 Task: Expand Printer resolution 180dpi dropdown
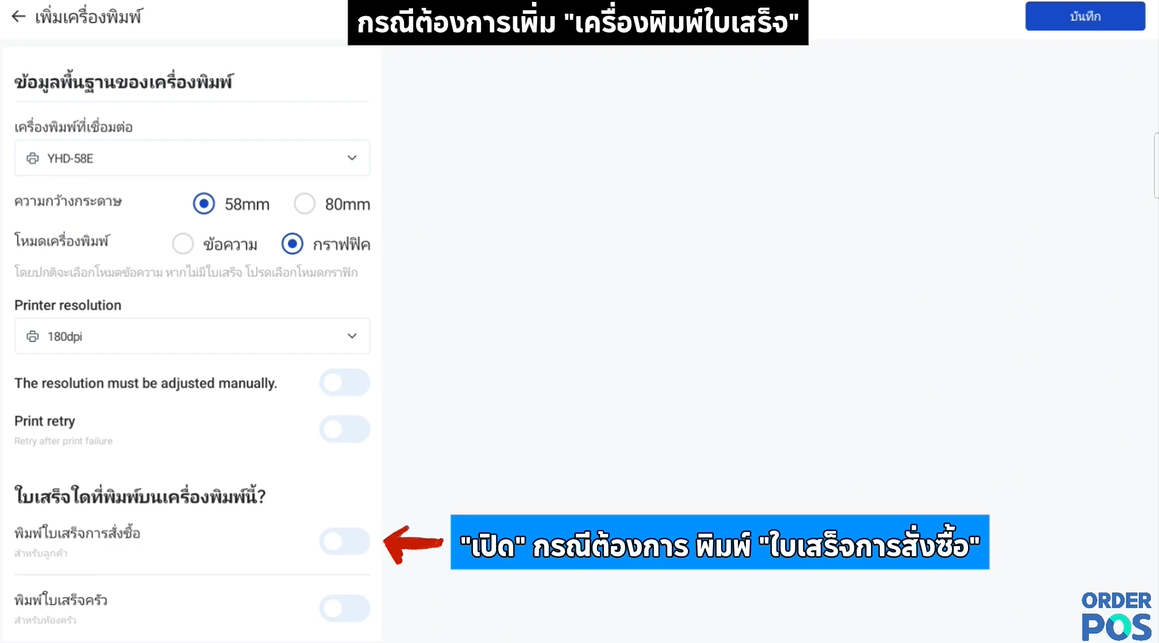[x=192, y=336]
